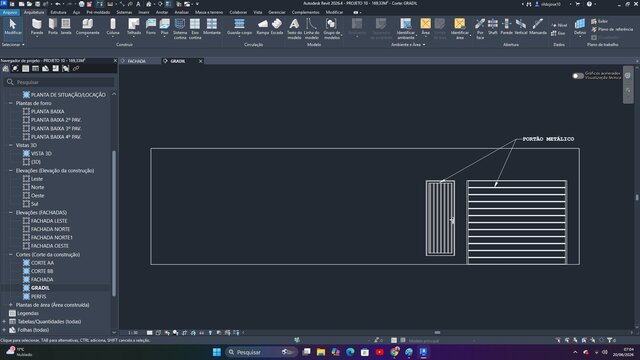640x360 pixels.
Task: Click the Plano de referência button
Action: coord(612,29)
